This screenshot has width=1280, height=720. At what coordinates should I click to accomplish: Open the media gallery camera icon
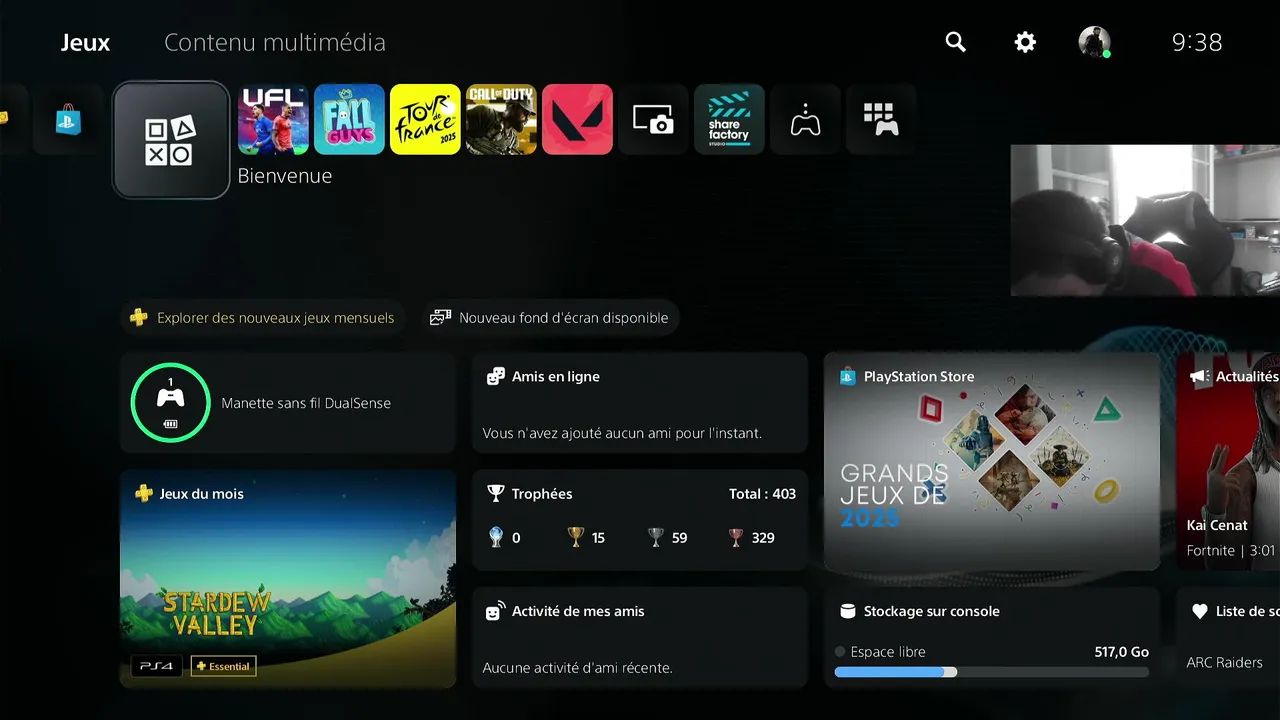[653, 120]
